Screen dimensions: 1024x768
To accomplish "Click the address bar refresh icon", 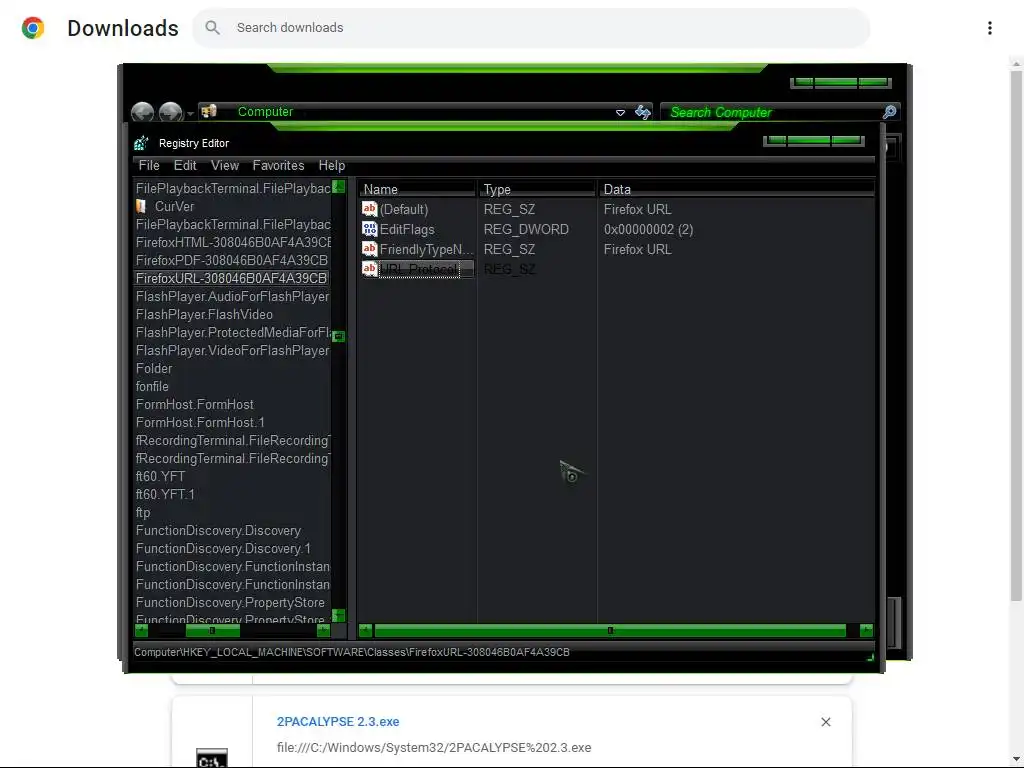I will (643, 112).
